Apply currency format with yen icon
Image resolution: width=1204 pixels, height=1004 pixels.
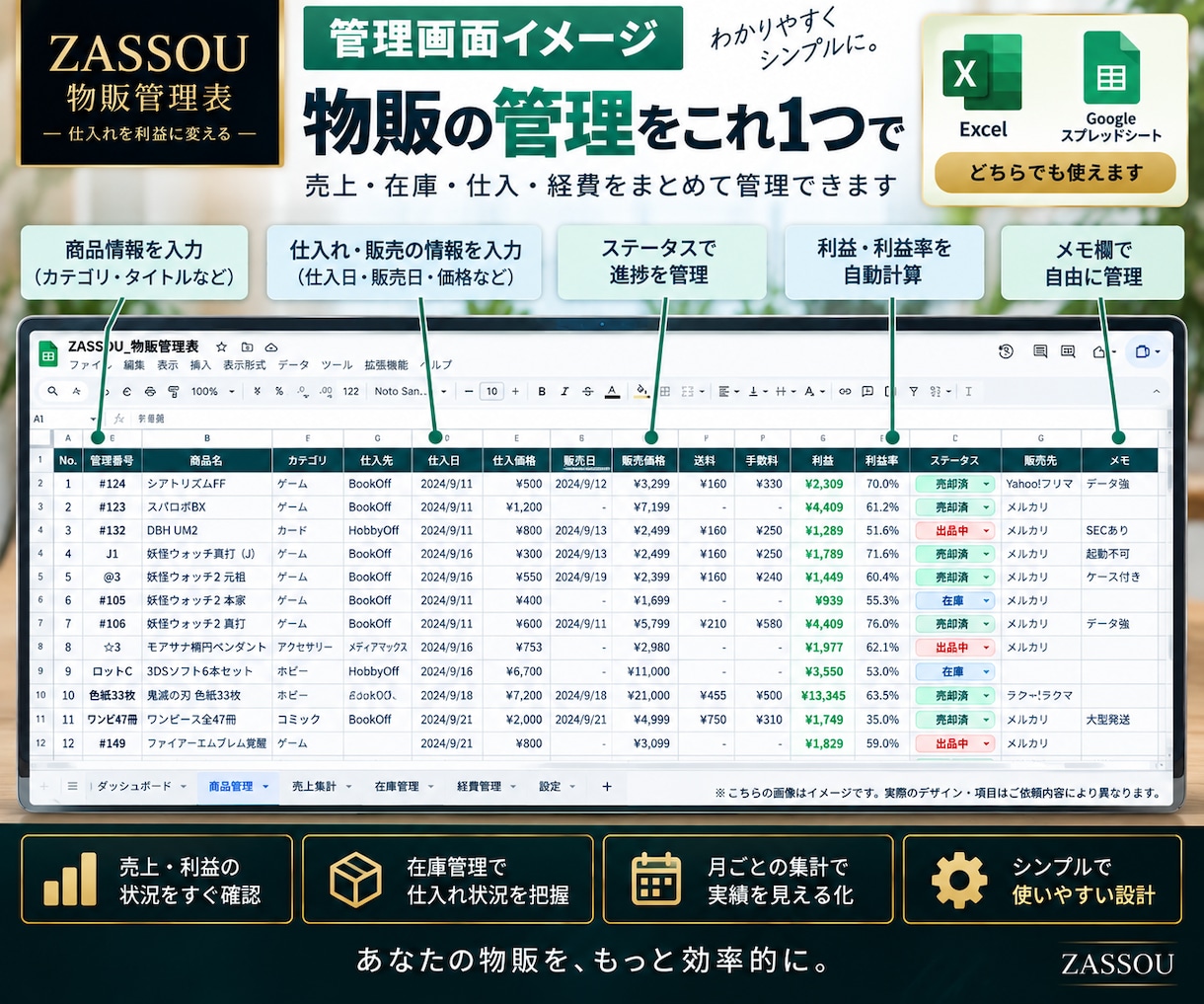(257, 391)
